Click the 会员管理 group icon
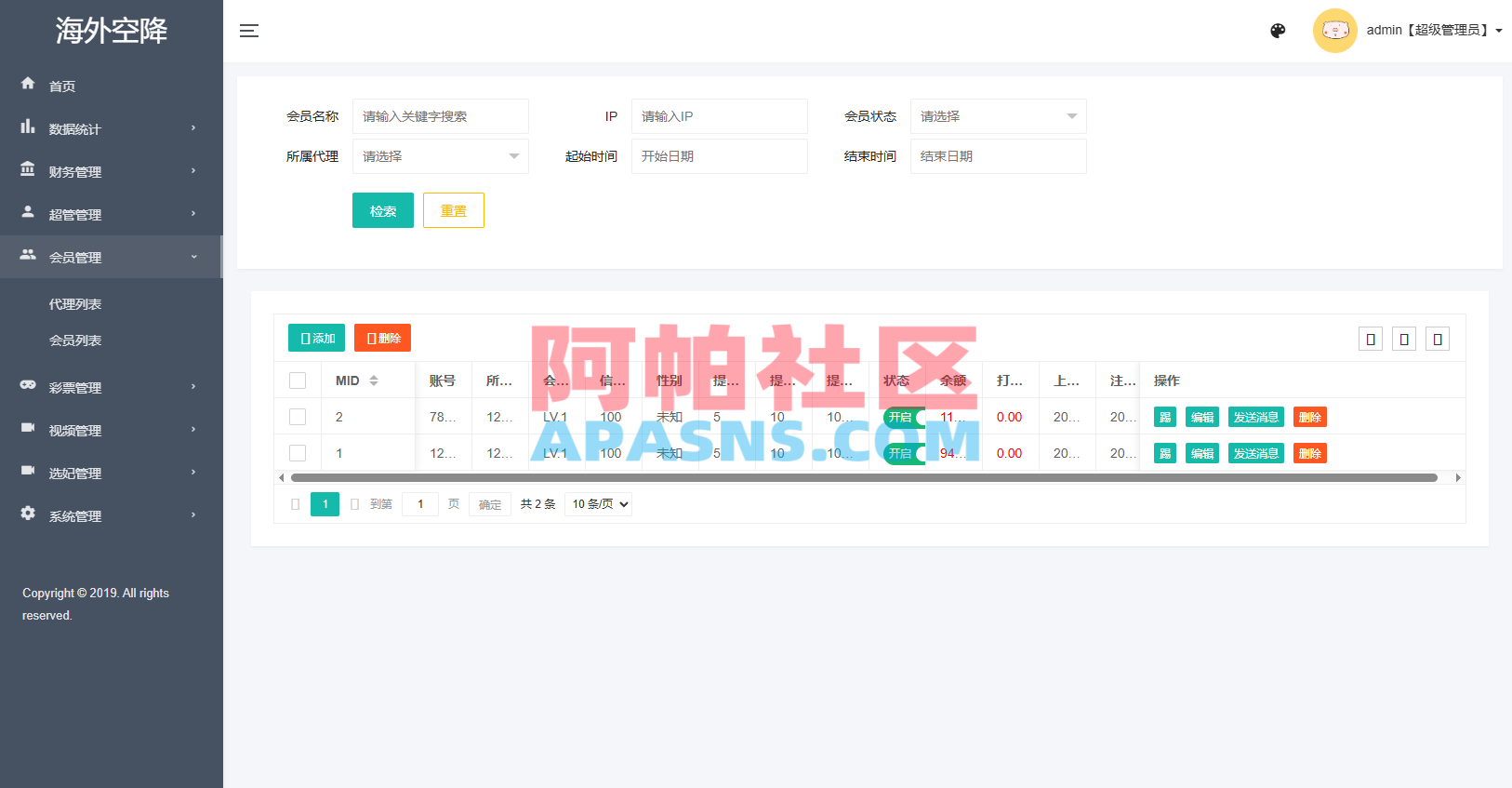This screenshot has height=788, width=1512. pos(28,255)
